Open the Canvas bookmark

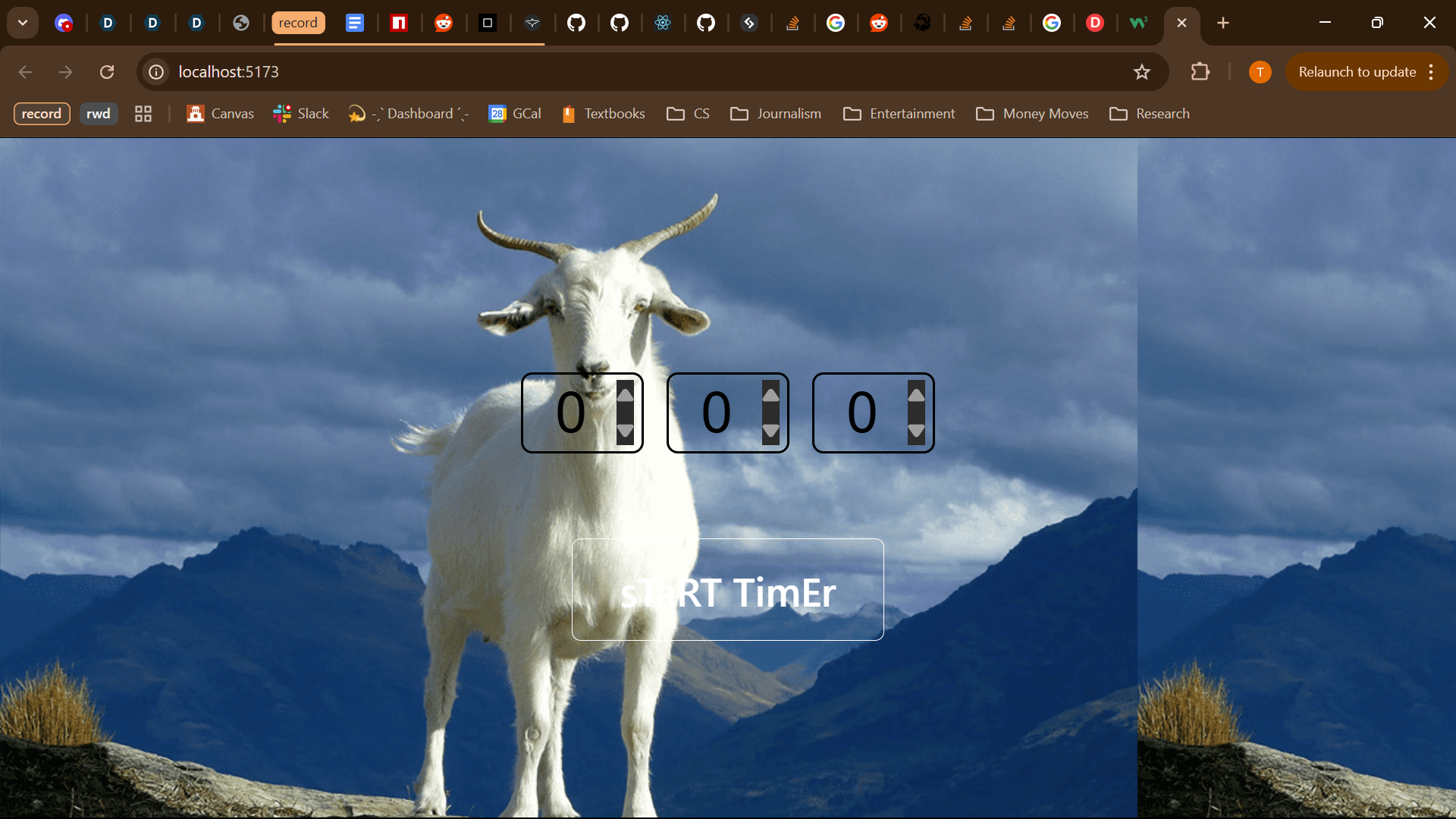click(220, 114)
